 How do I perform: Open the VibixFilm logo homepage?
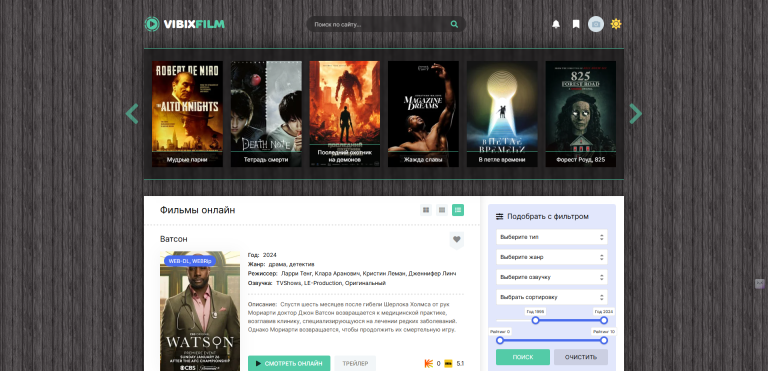[185, 24]
